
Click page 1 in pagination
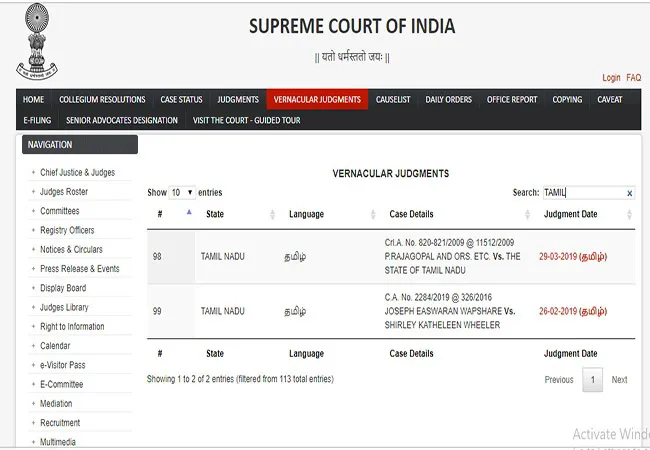tap(593, 380)
